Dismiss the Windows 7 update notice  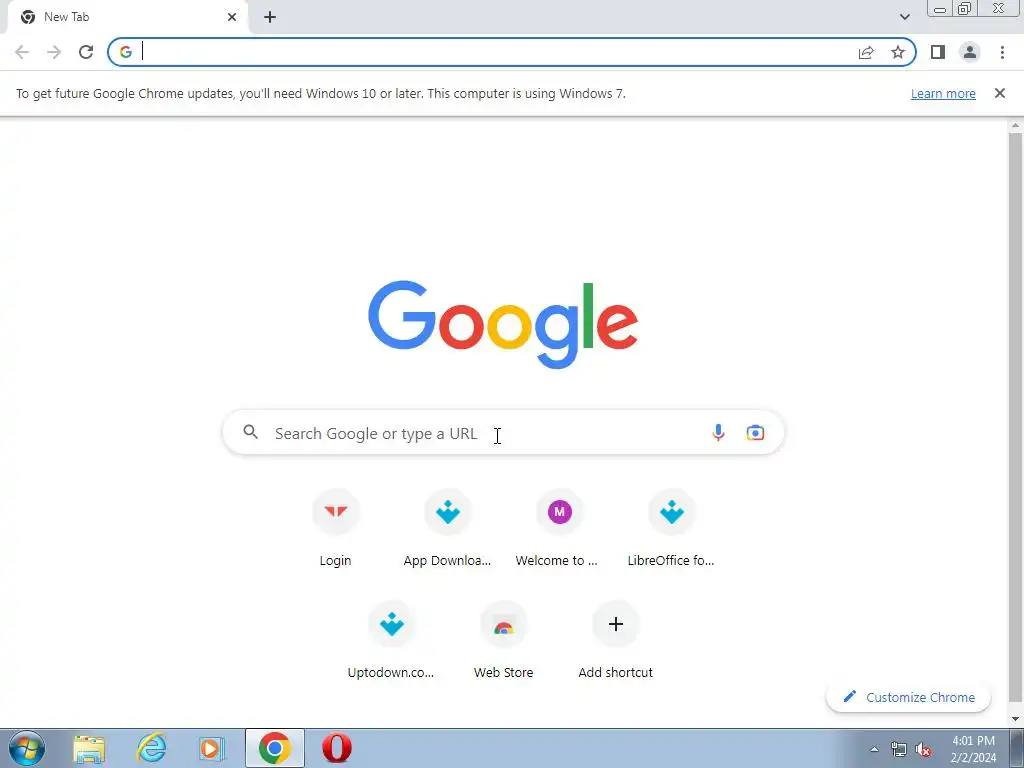(1000, 93)
